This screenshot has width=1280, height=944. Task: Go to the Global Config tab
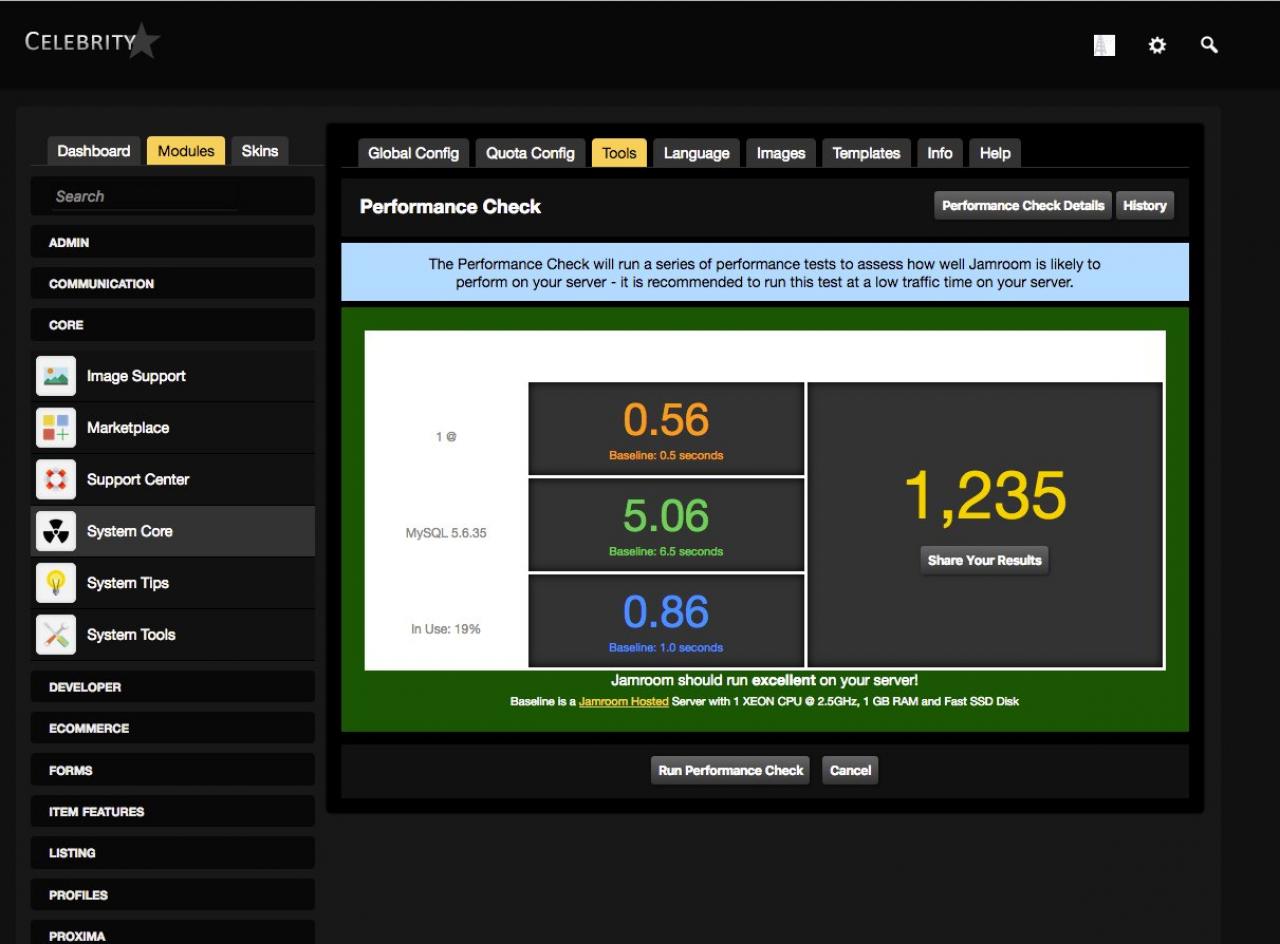[x=413, y=153]
